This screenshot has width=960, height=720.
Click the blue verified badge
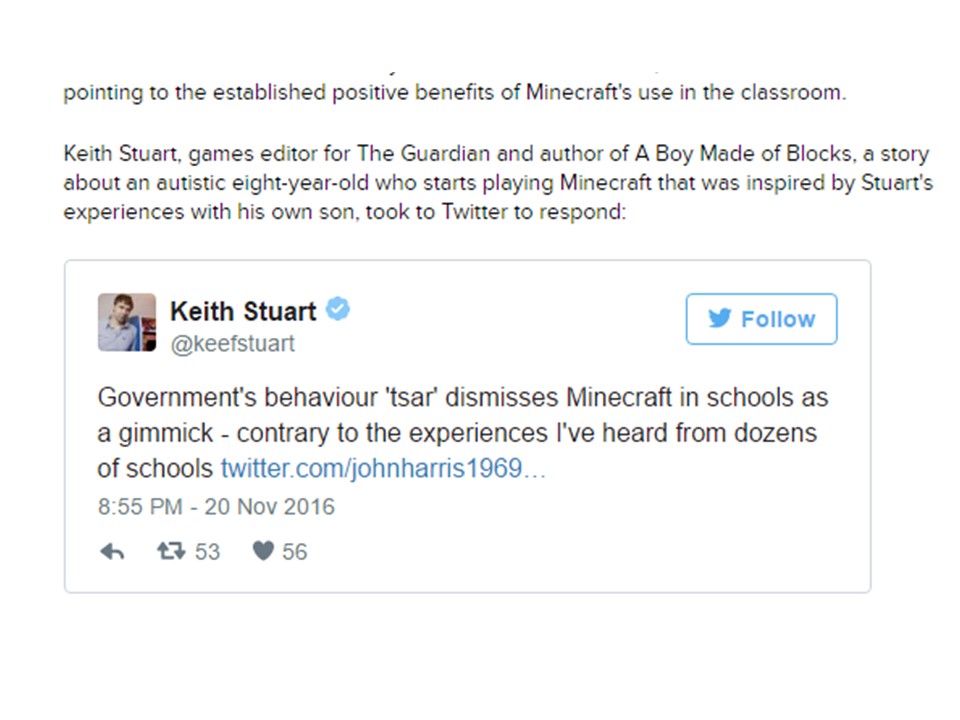tap(337, 309)
